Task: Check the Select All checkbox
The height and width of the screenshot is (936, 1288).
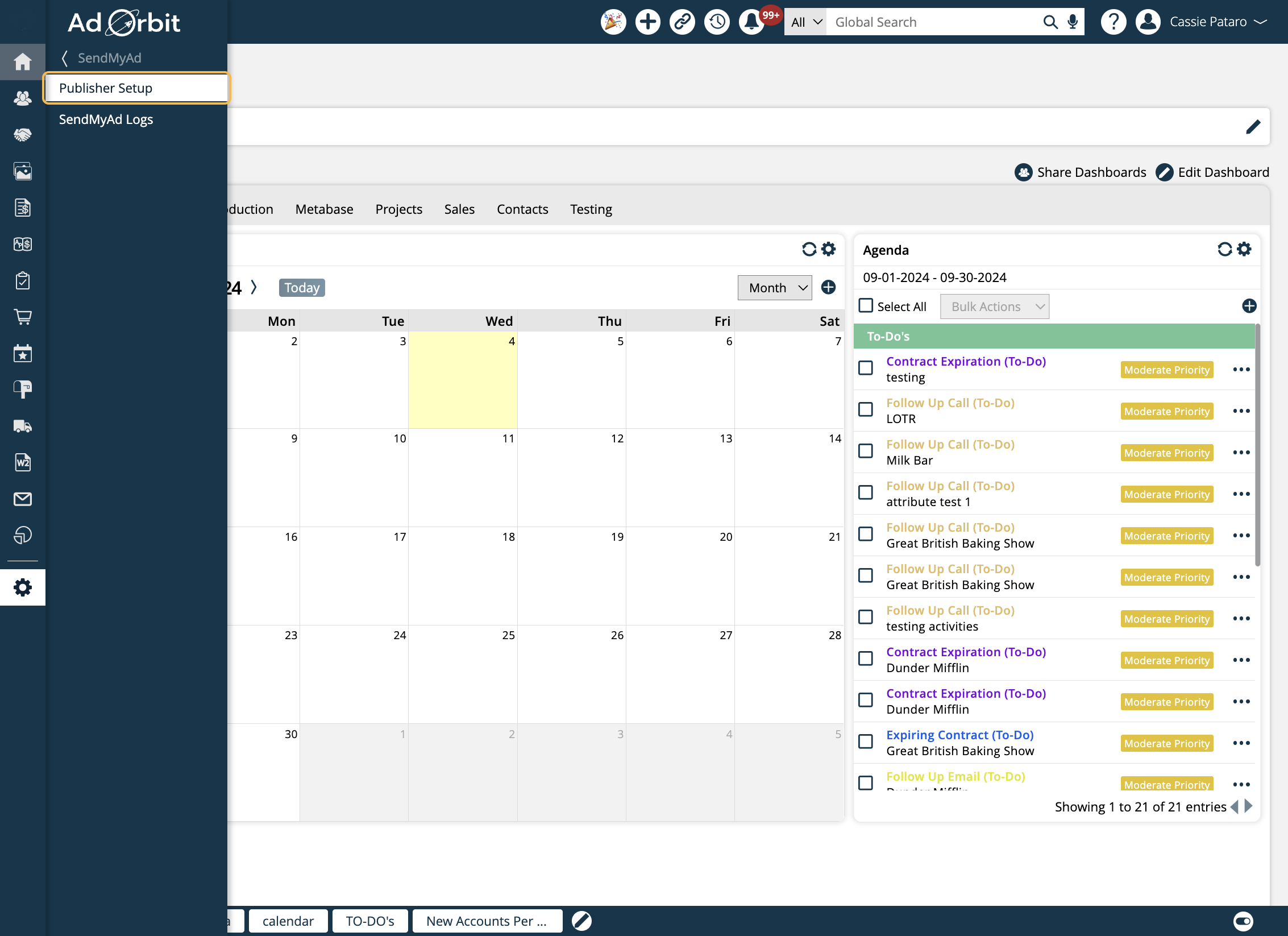Action: pyautogui.click(x=866, y=306)
